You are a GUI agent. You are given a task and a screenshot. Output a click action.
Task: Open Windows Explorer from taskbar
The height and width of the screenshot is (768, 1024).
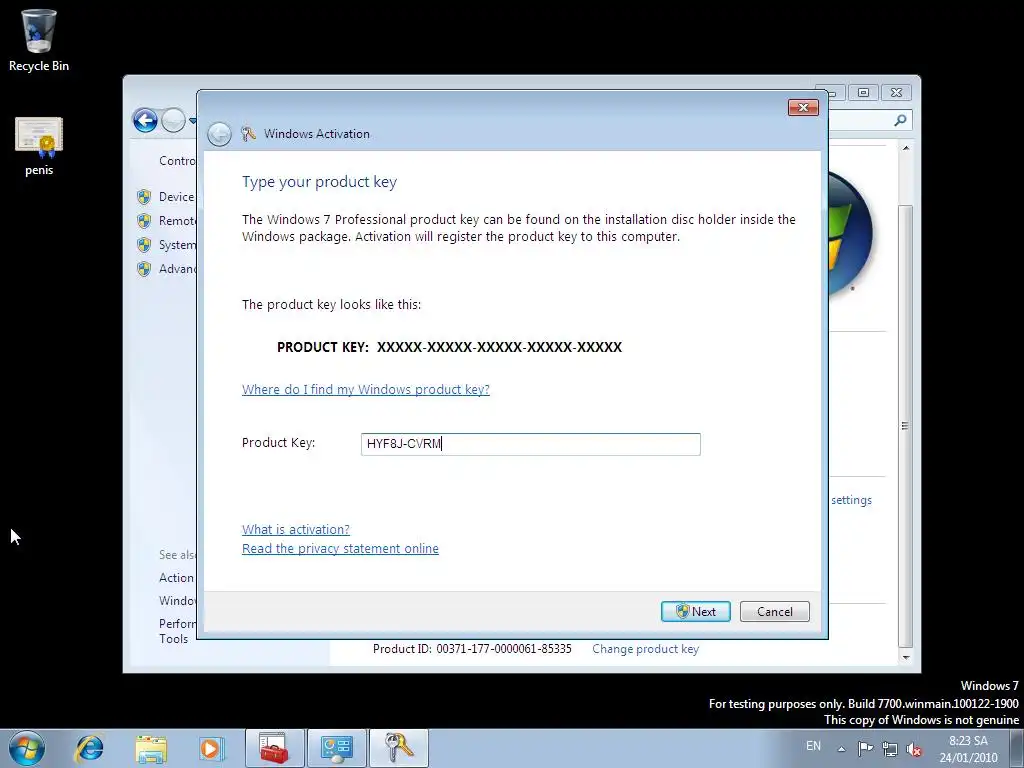[151, 748]
